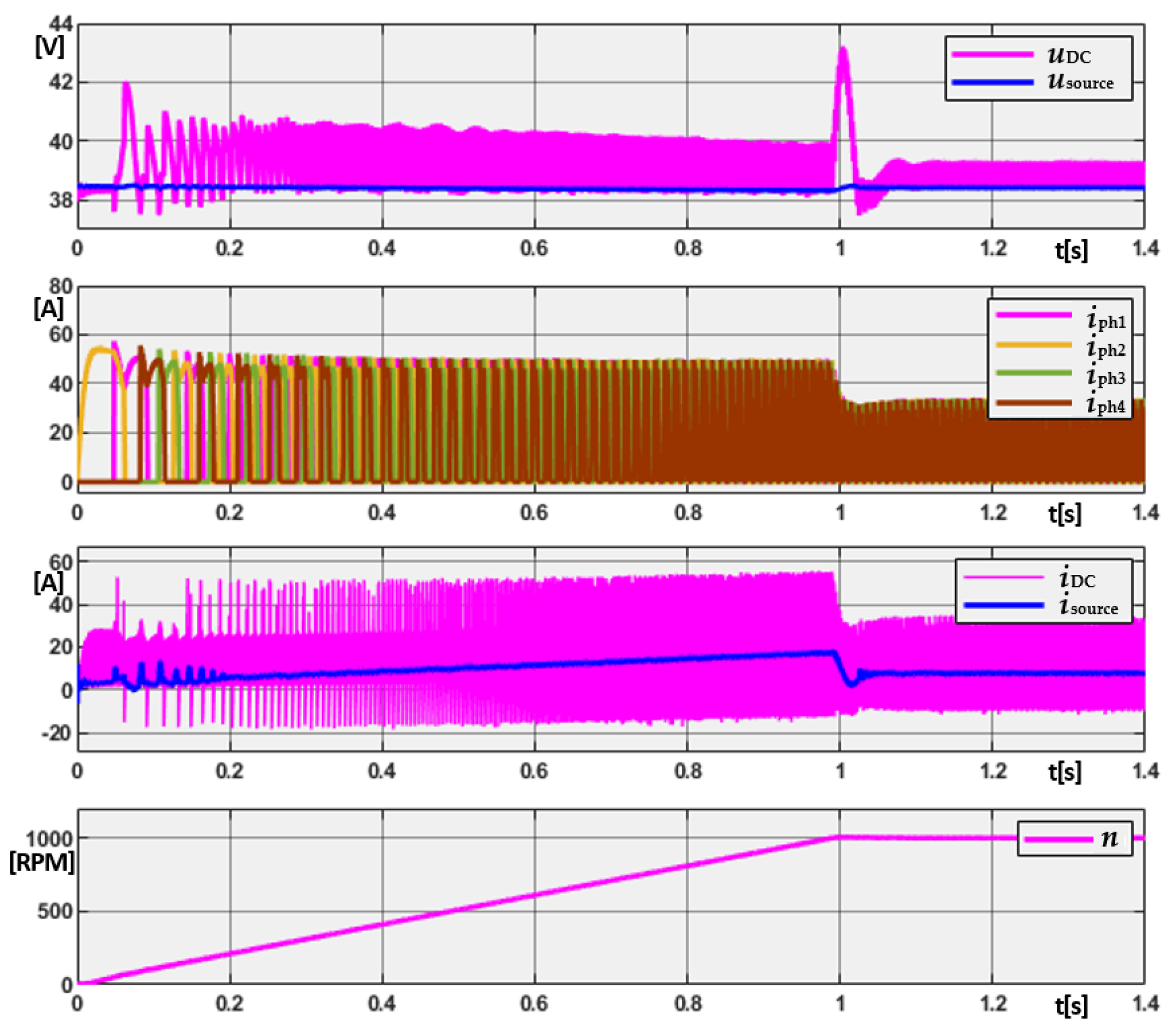Click the t[s] label under the voltage plot

(x=1072, y=250)
